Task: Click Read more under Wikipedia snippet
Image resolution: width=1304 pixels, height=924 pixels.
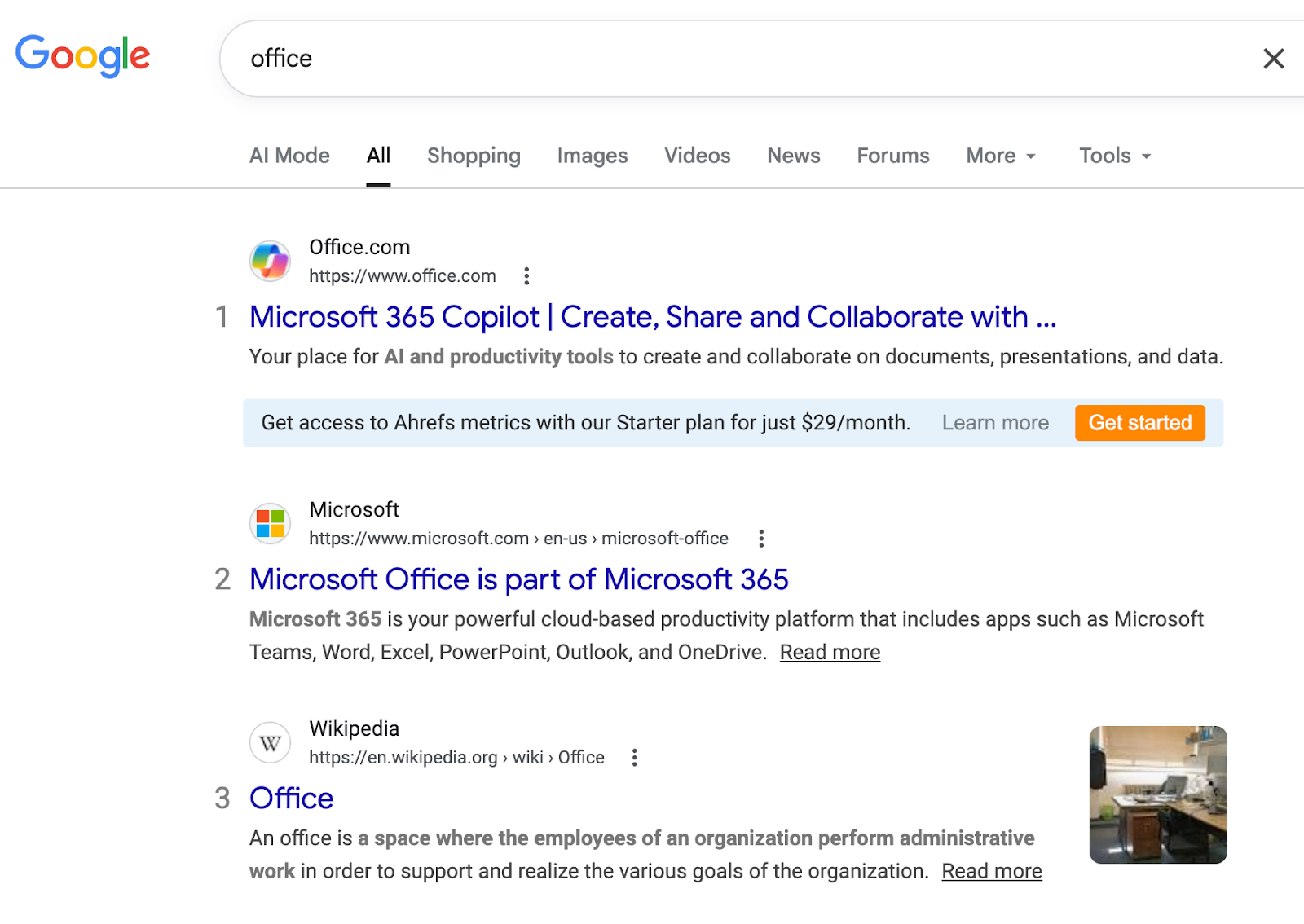Action: click(991, 871)
